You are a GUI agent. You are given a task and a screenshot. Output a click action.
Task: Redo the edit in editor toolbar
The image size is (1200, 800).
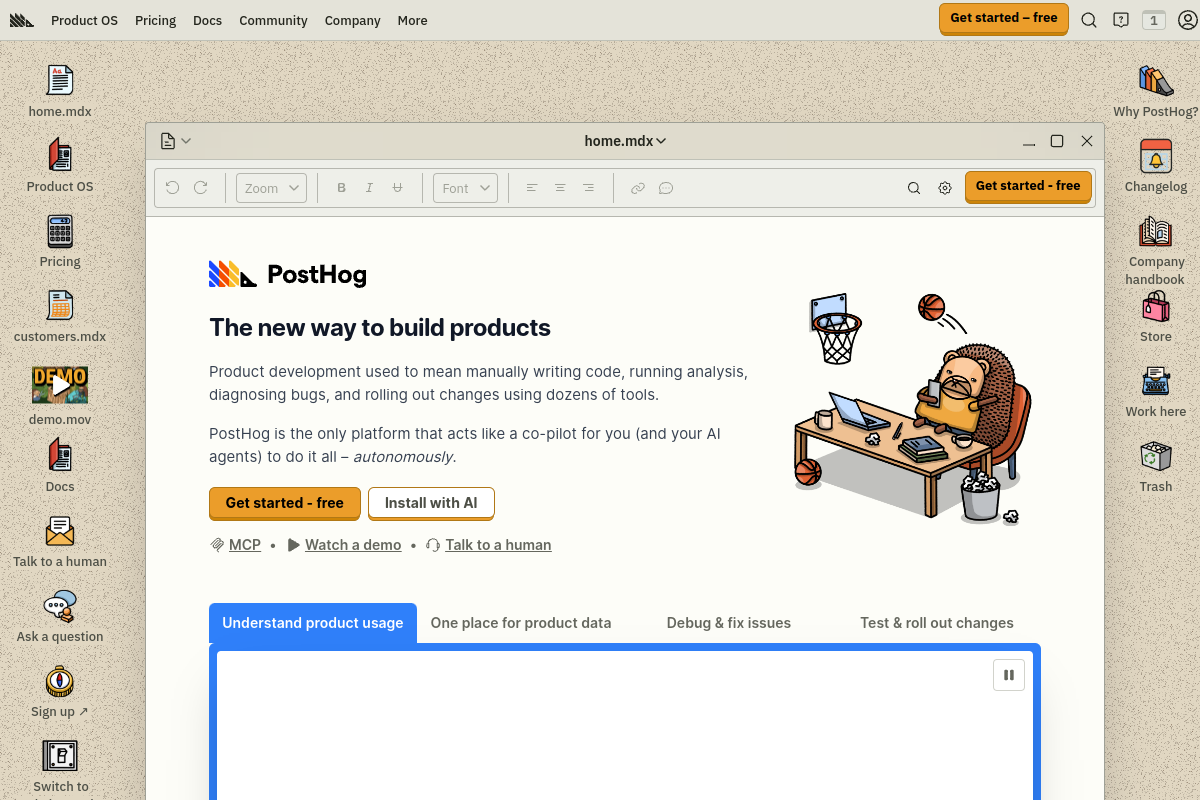200,188
